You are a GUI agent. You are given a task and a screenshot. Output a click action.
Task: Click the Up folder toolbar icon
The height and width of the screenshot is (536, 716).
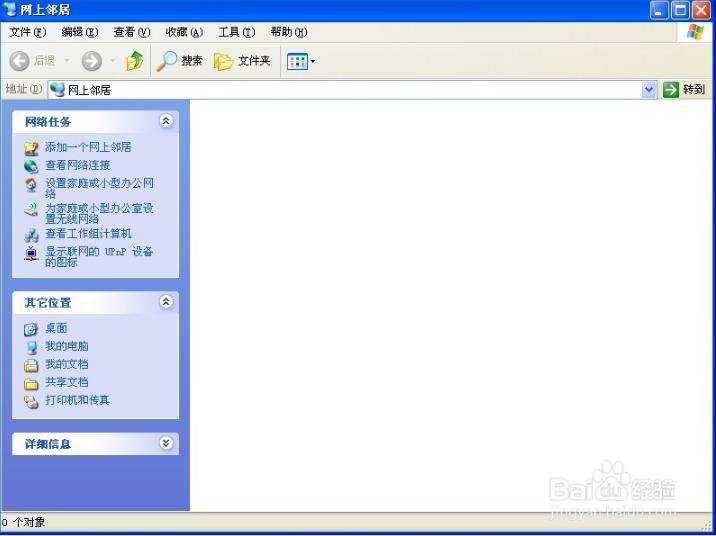(x=134, y=61)
